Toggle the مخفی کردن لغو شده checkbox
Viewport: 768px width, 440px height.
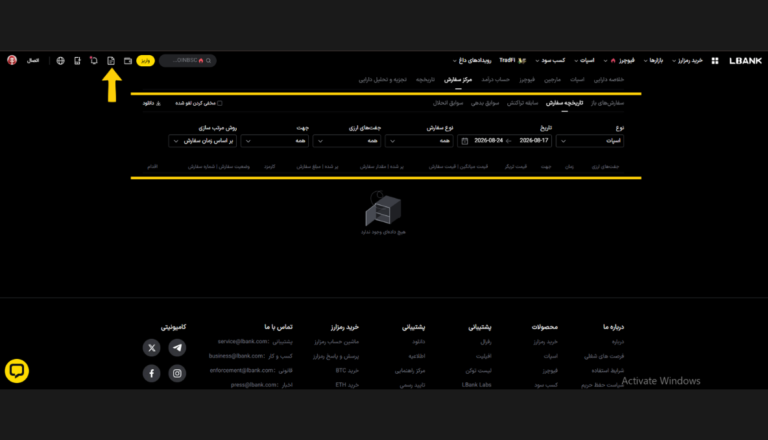click(220, 103)
